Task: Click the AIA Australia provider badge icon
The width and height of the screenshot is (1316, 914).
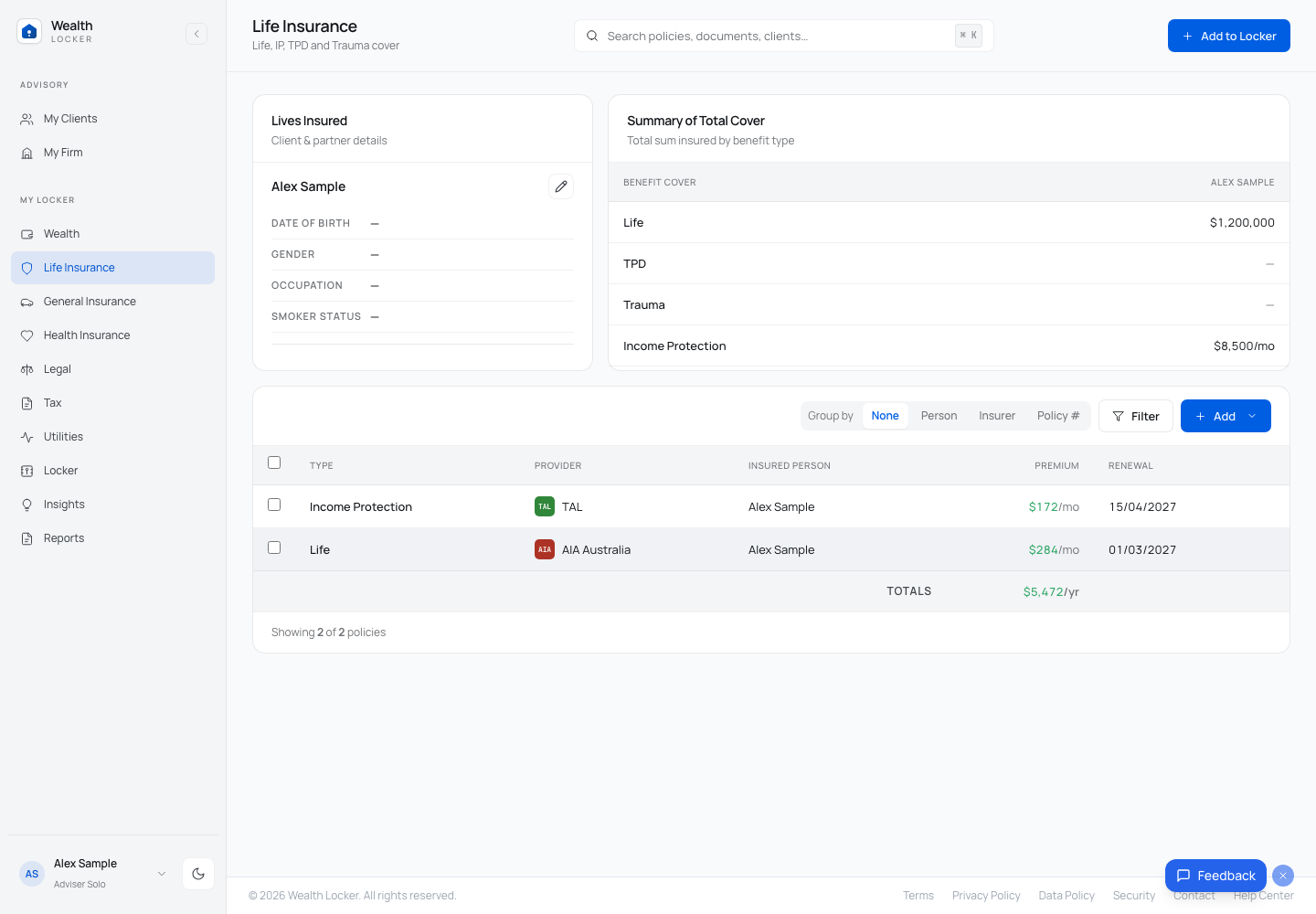Action: pos(545,549)
